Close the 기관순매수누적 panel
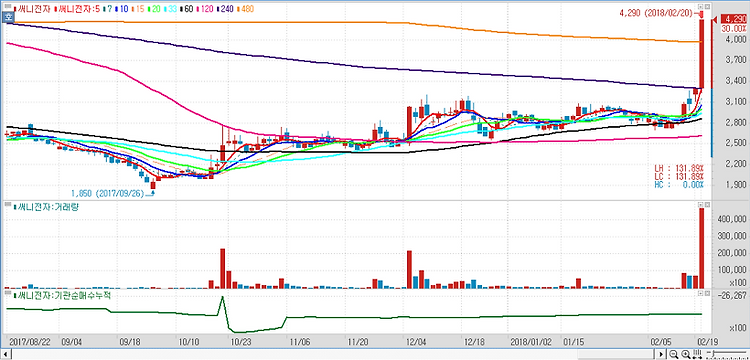 pos(707,293)
